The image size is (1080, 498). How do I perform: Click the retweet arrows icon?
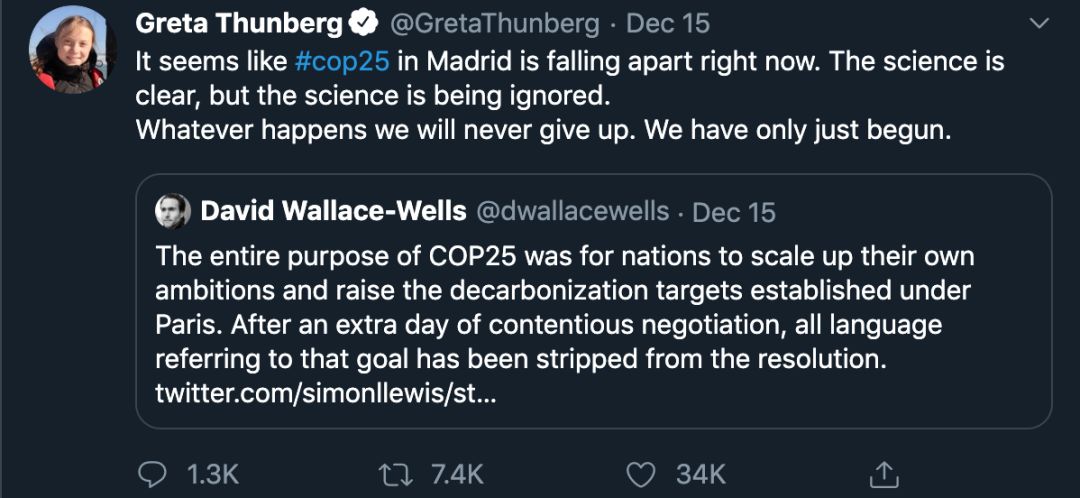pos(399,473)
